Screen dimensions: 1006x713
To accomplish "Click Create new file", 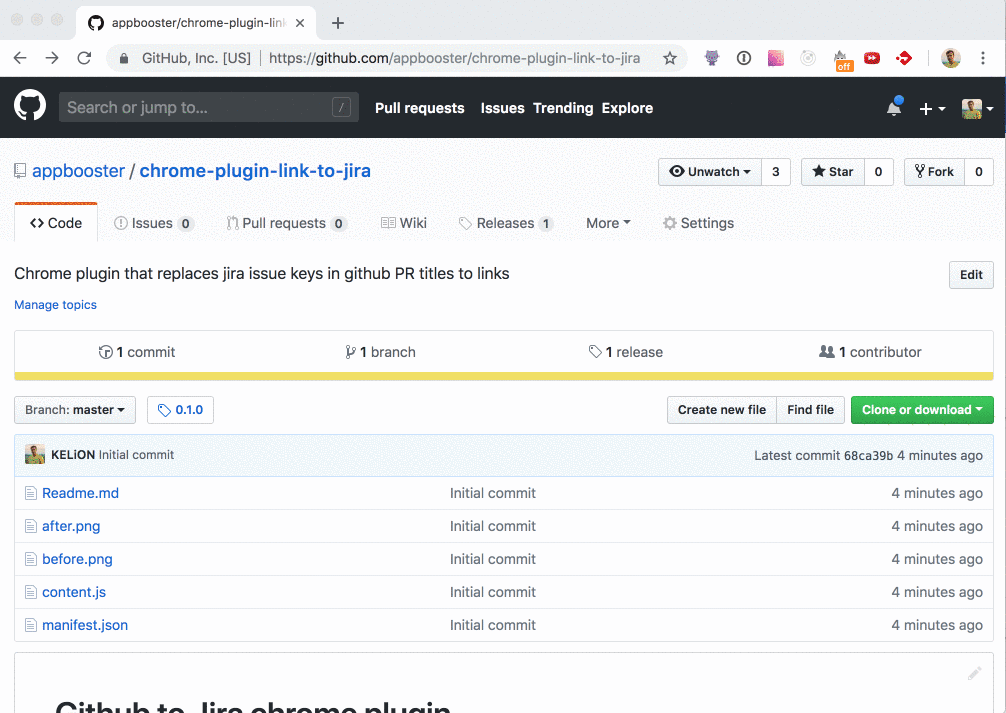I will [x=722, y=410].
